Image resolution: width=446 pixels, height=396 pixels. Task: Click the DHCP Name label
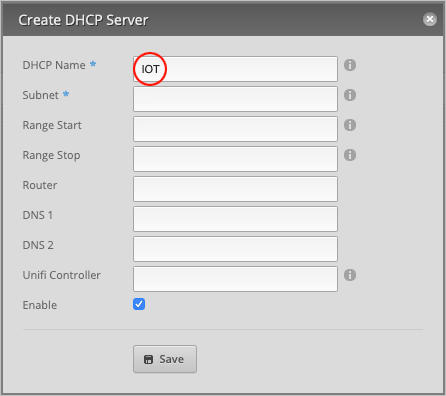tap(54, 65)
